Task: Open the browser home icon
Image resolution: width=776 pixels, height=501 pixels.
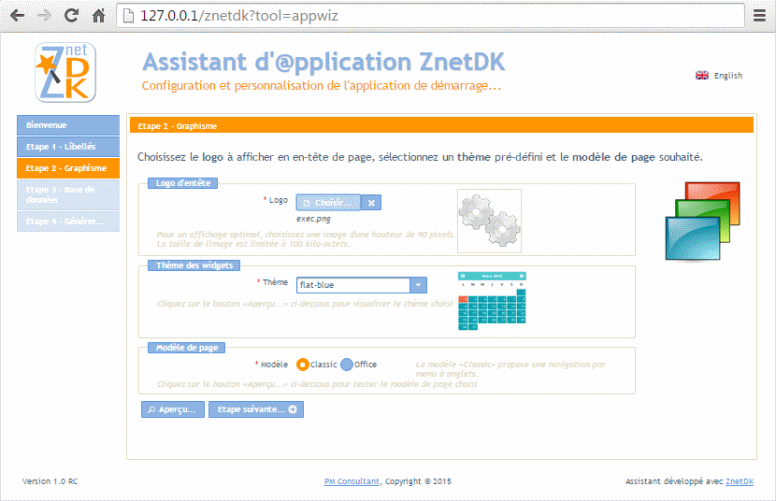Action: tap(99, 16)
